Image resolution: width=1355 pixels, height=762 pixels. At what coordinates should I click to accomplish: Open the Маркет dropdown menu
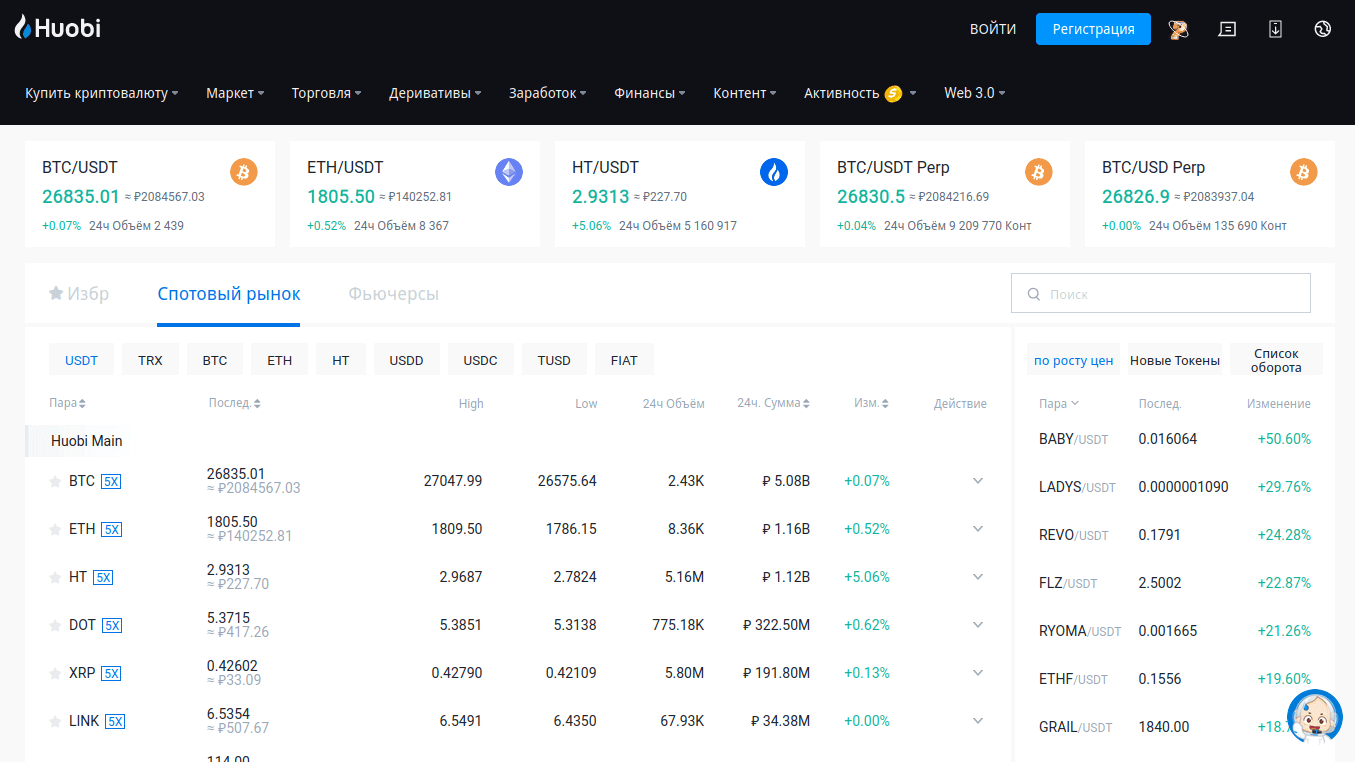[235, 93]
